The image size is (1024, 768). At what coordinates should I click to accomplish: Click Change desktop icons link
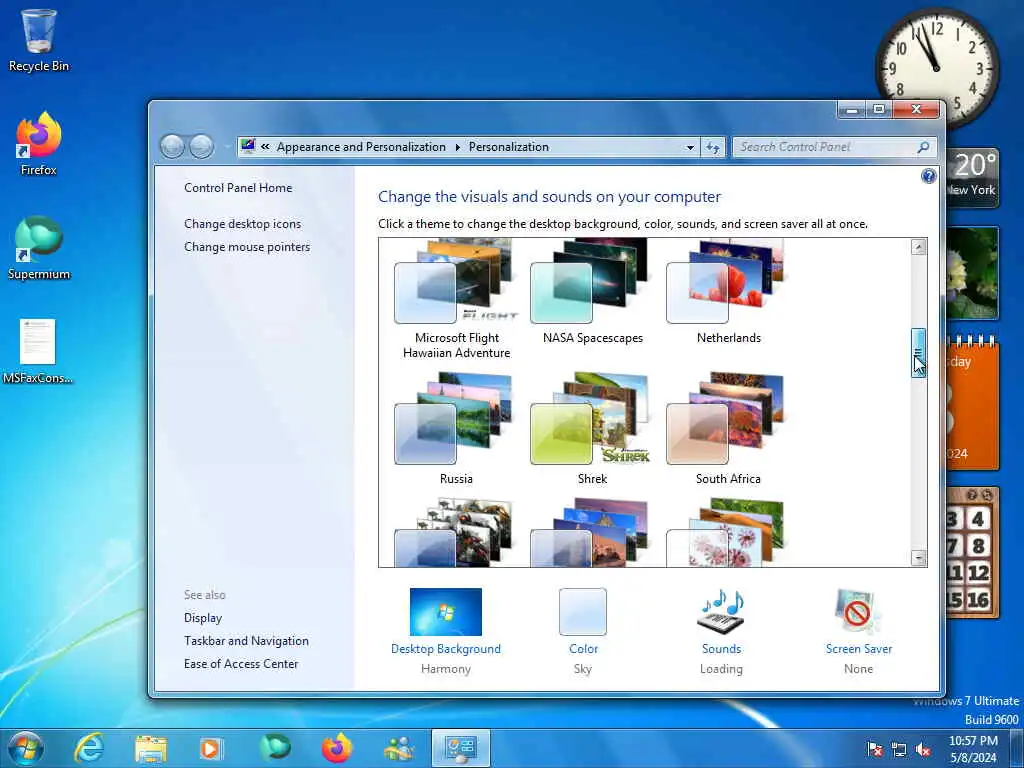pyautogui.click(x=242, y=223)
